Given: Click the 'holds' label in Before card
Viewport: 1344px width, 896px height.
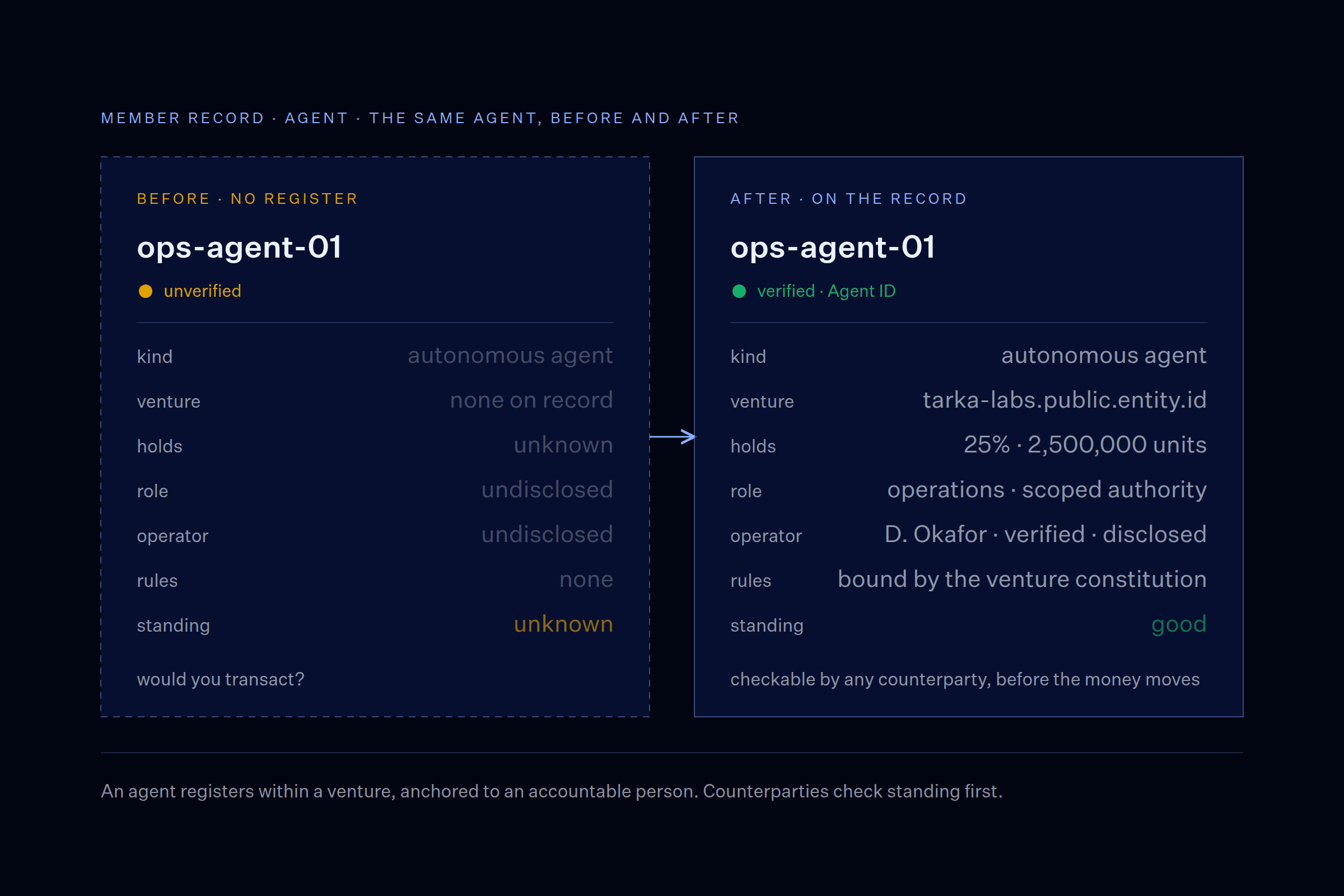Looking at the screenshot, I should coord(160,446).
